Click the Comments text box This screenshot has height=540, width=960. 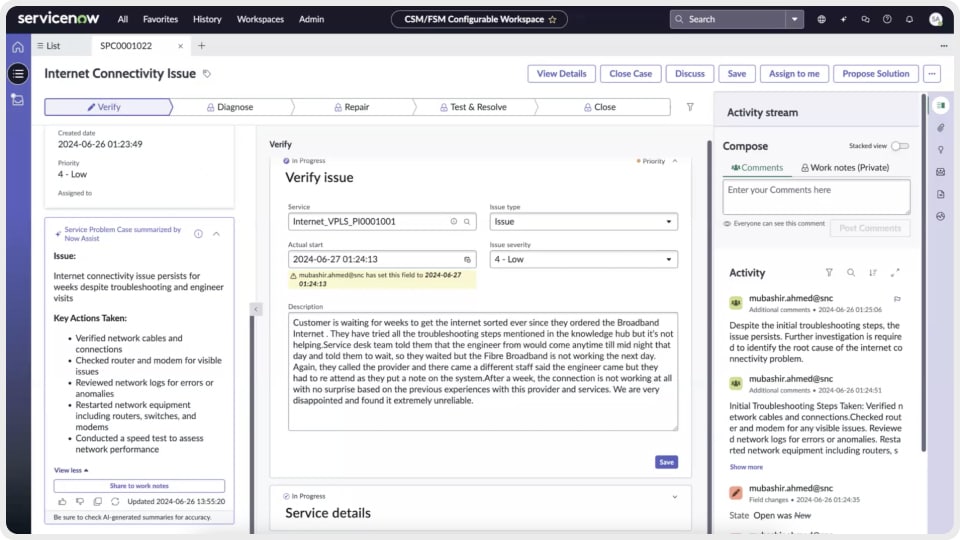point(816,197)
